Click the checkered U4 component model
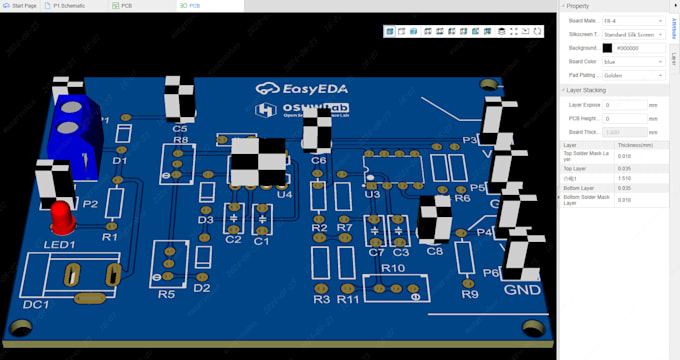This screenshot has width=680, height=360. tap(258, 162)
